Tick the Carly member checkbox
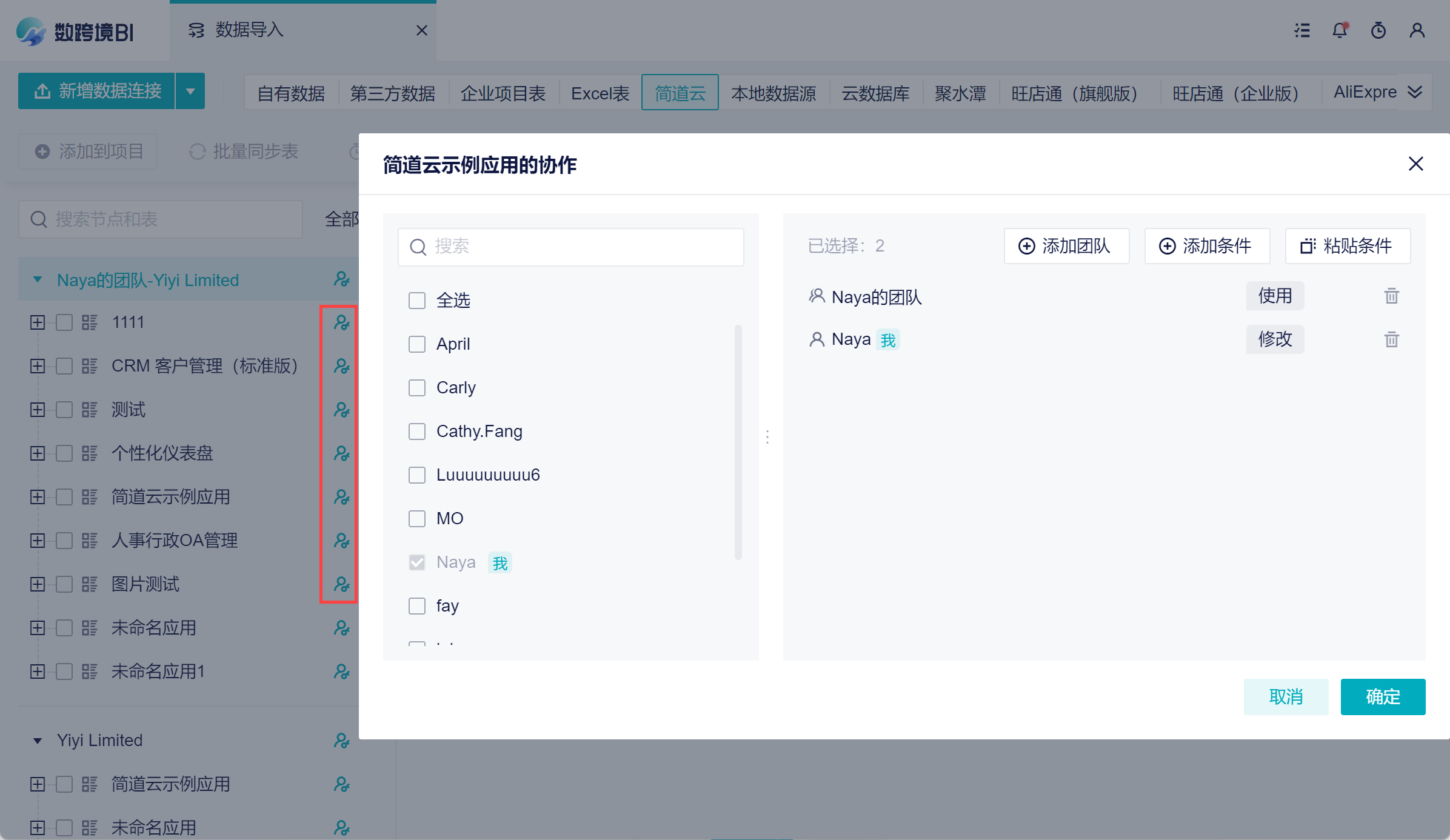The image size is (1450, 840). 417,388
